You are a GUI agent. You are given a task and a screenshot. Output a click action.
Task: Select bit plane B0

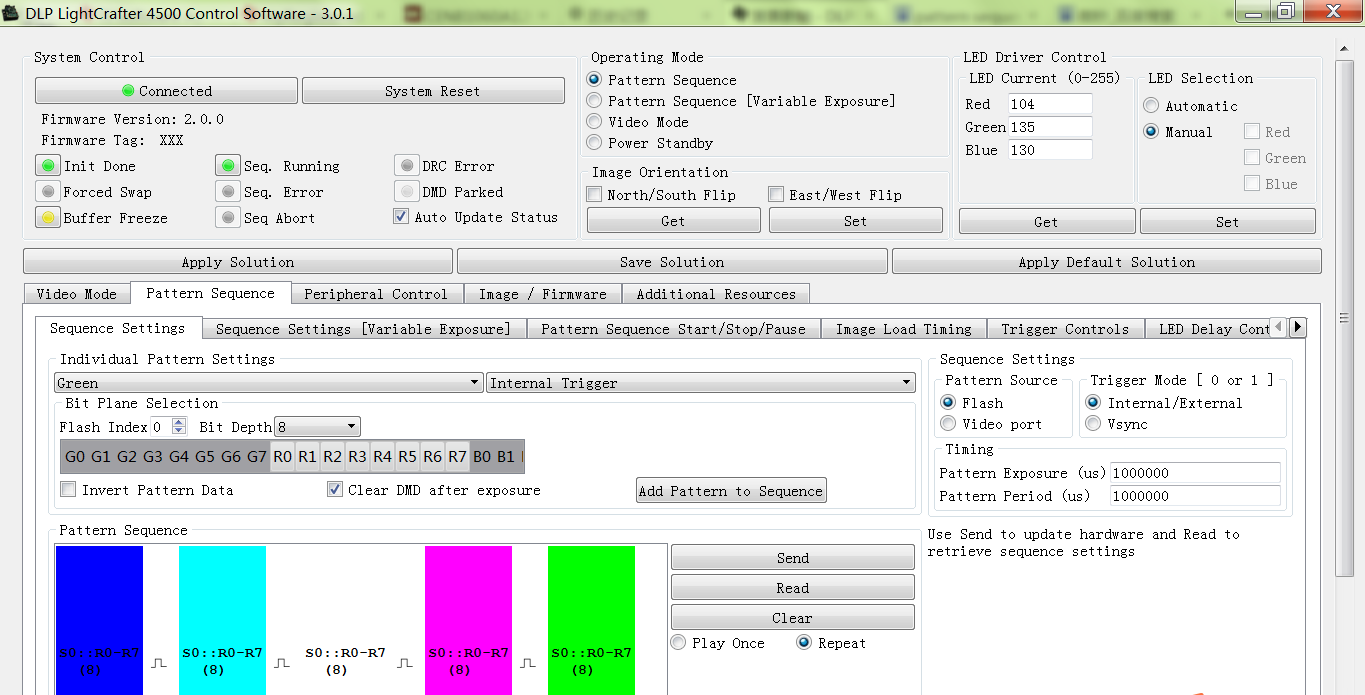click(x=482, y=457)
